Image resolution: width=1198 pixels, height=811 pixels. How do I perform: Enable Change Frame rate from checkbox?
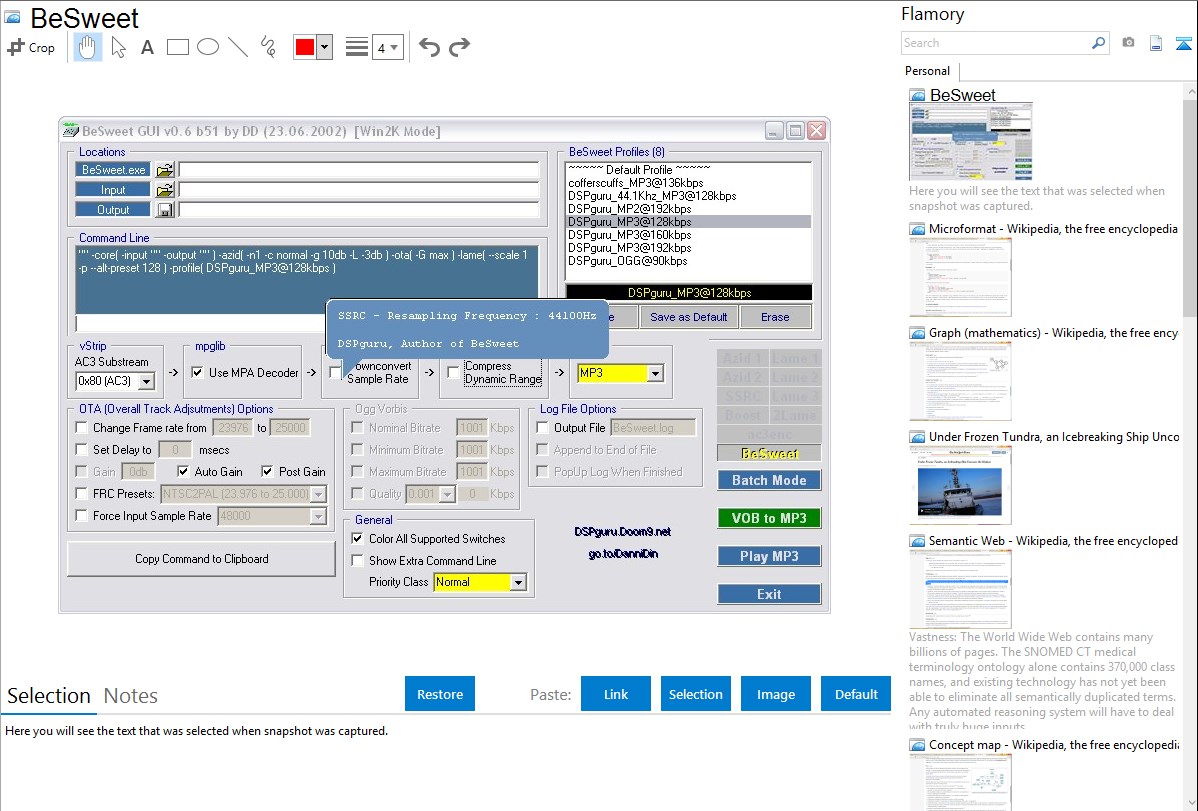tap(82, 427)
